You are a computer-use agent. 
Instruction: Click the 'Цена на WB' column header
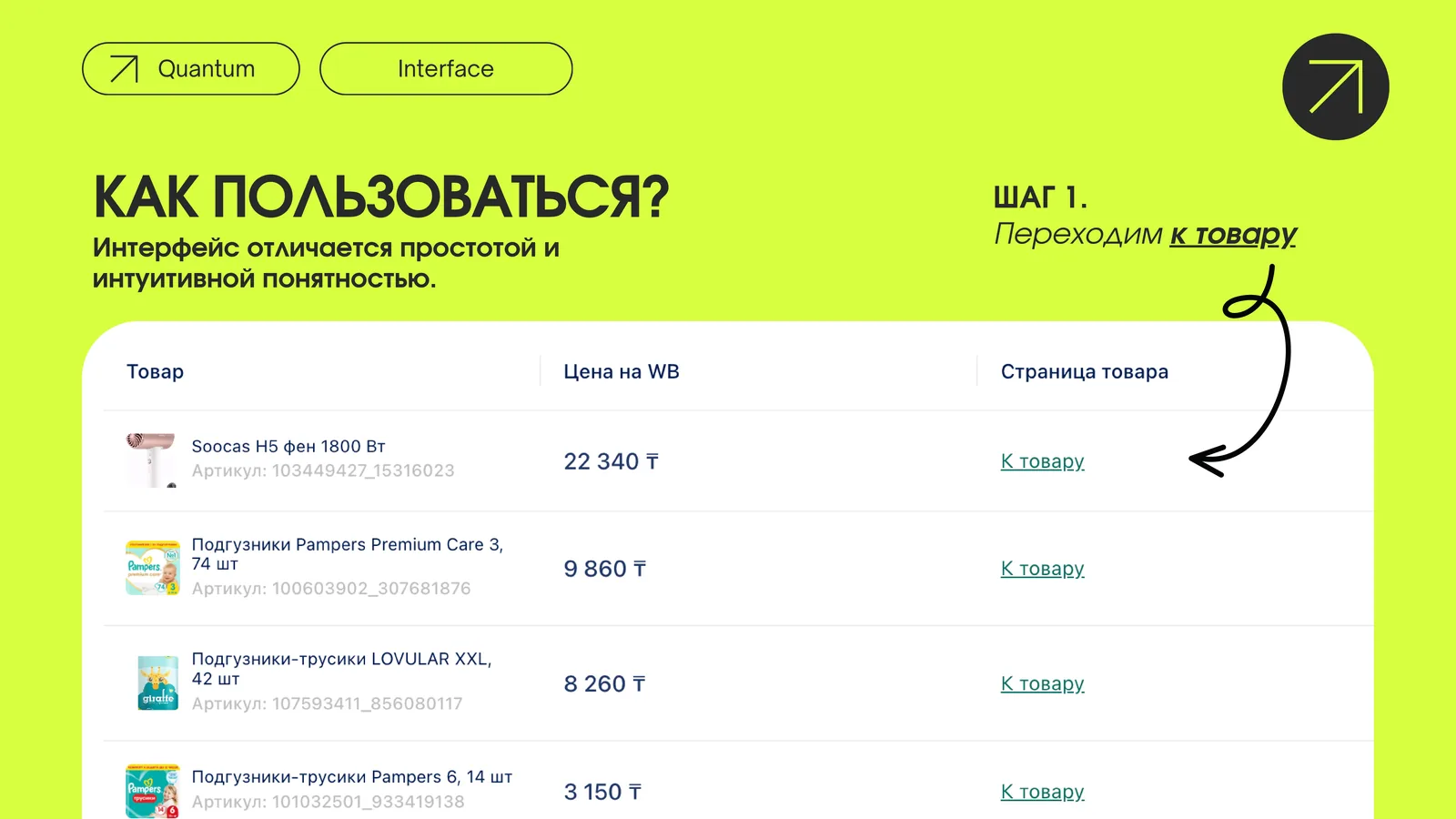(x=622, y=371)
